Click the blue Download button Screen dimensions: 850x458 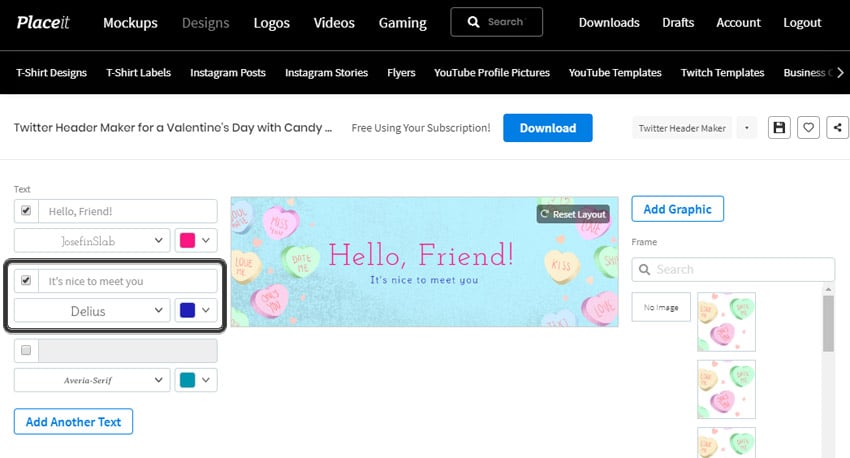click(548, 128)
